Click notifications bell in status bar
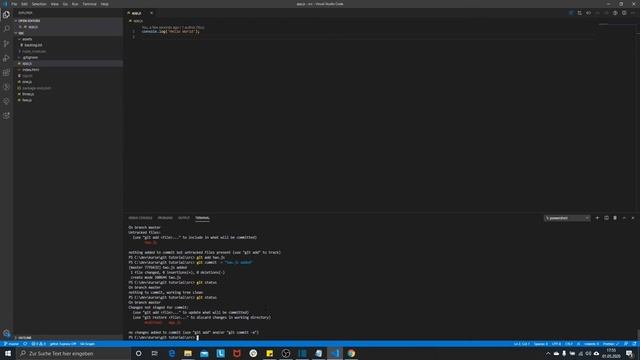Viewport: 640px width, 360px height. pos(634,344)
